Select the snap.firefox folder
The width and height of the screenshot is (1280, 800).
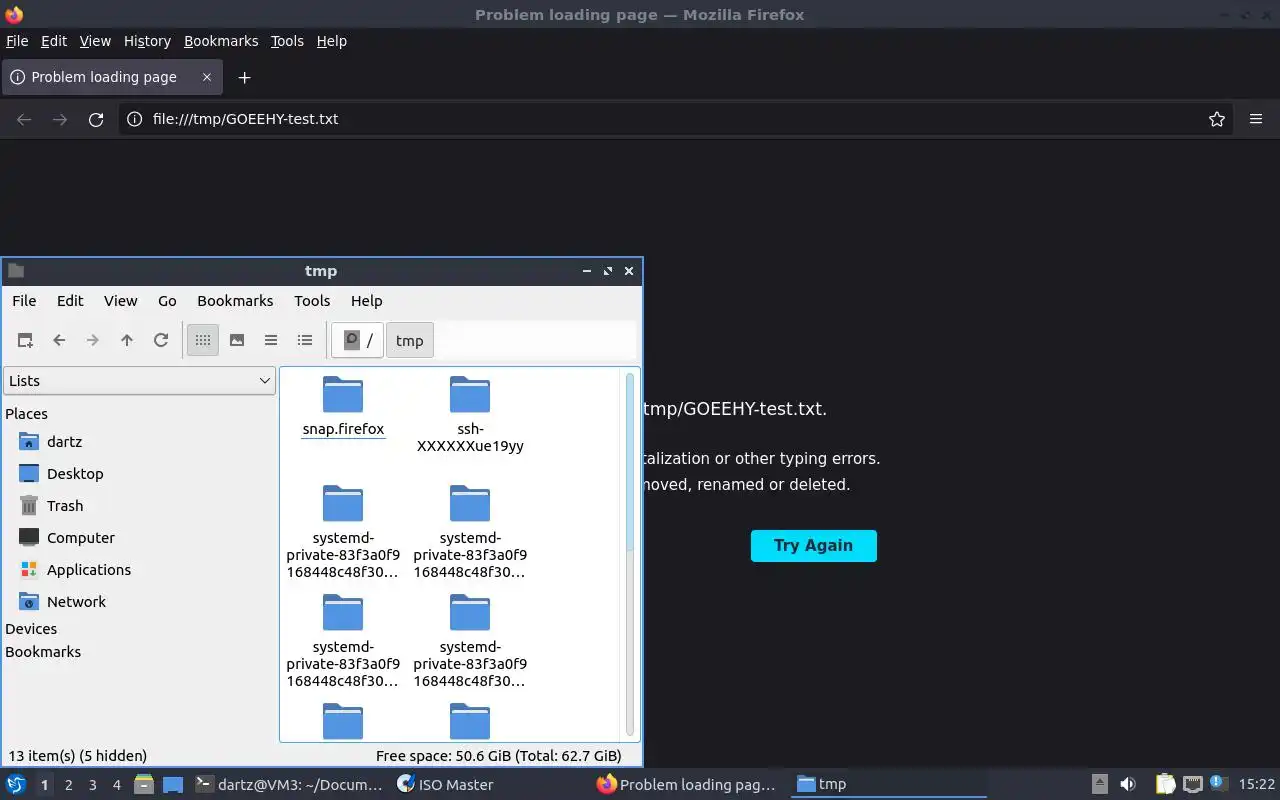[x=343, y=407]
